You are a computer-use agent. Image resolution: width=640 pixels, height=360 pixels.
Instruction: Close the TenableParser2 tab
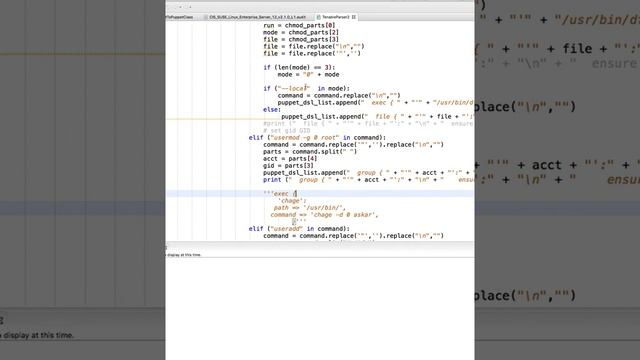click(x=354, y=17)
